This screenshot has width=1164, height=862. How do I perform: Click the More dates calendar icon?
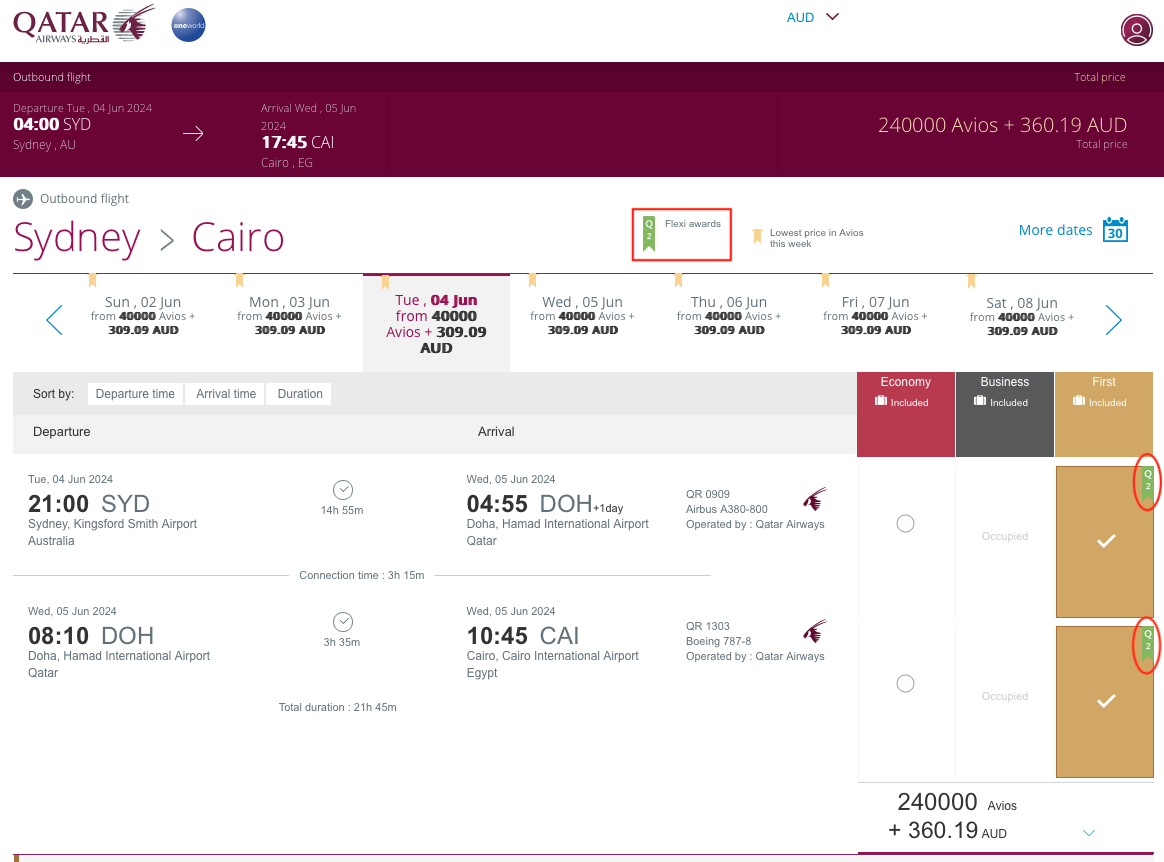point(1115,230)
